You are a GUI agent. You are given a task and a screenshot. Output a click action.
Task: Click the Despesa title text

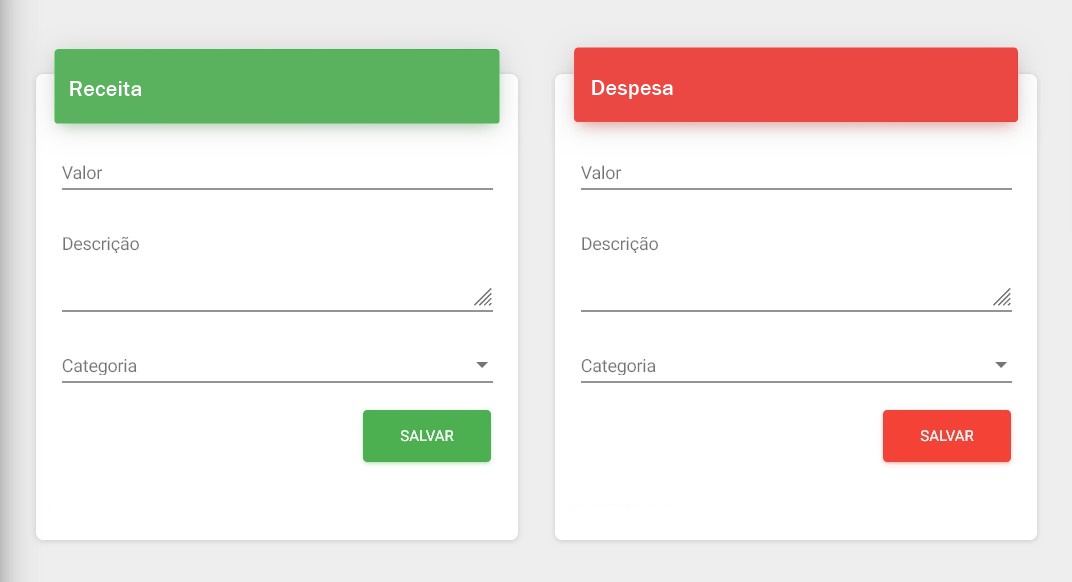tap(632, 88)
